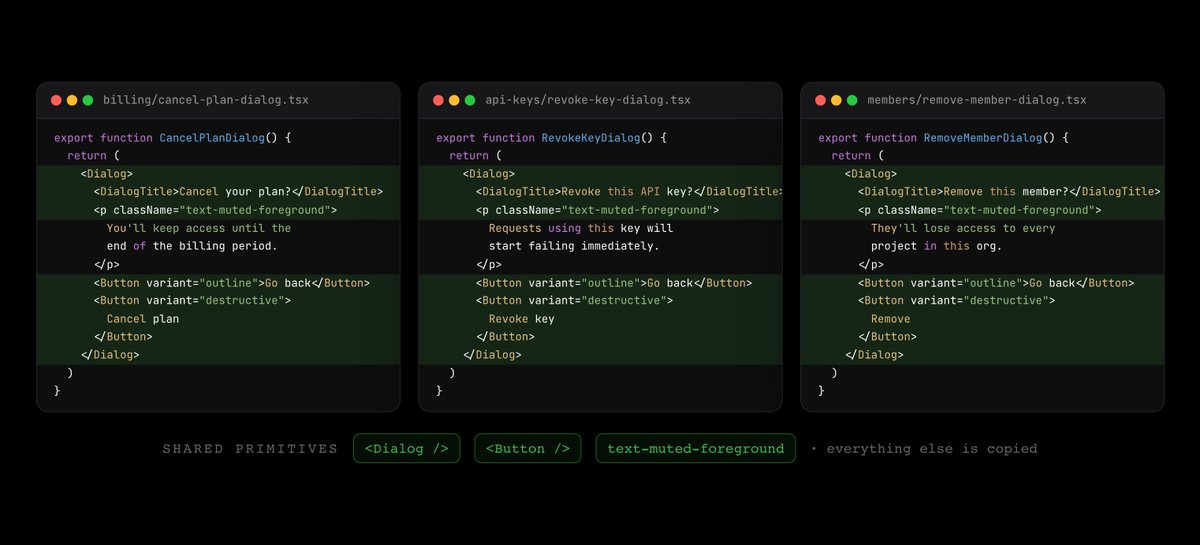Click the "Cancel plan" button text line
The height and width of the screenshot is (545, 1200).
pyautogui.click(x=143, y=319)
